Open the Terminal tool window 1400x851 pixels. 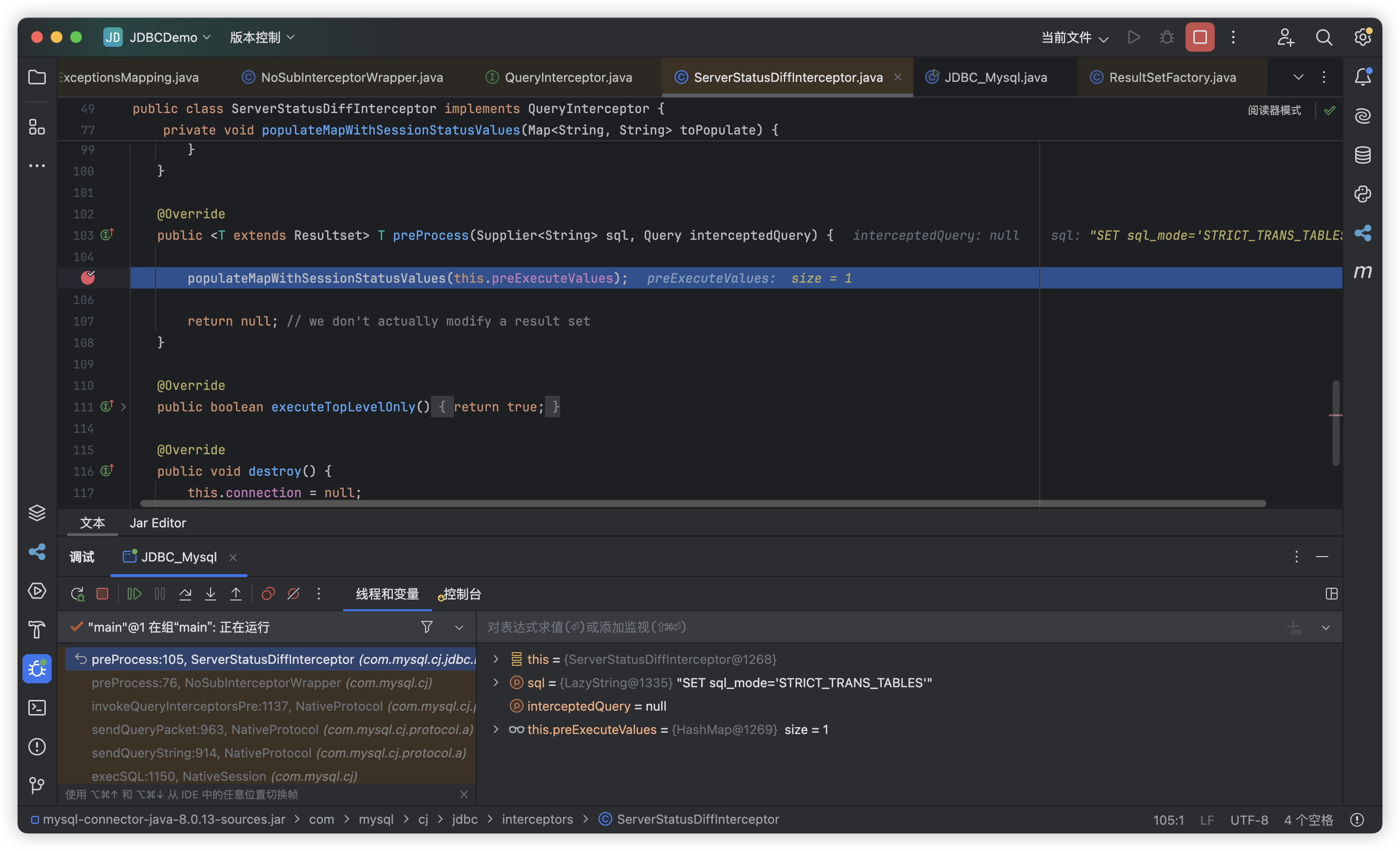(x=37, y=707)
